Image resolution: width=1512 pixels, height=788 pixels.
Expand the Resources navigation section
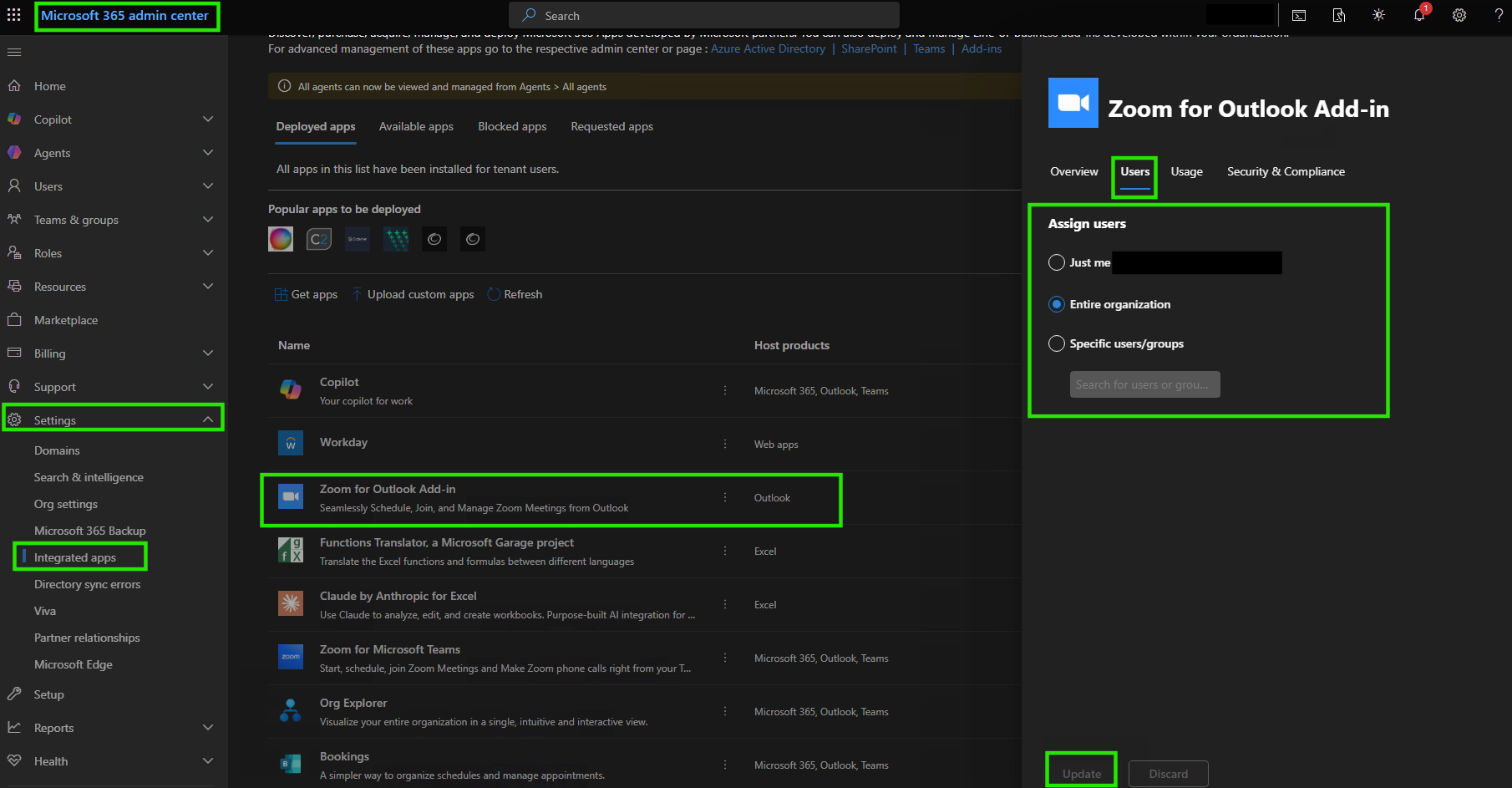pyautogui.click(x=208, y=287)
